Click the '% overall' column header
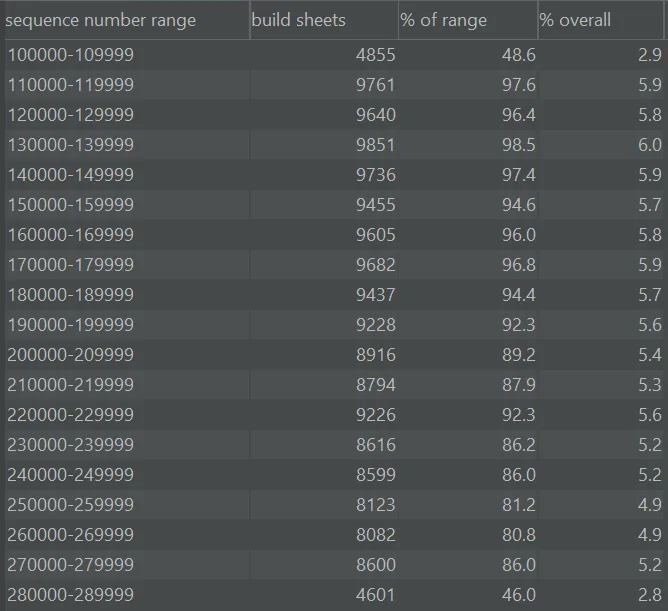The height and width of the screenshot is (611, 668). tap(600, 20)
